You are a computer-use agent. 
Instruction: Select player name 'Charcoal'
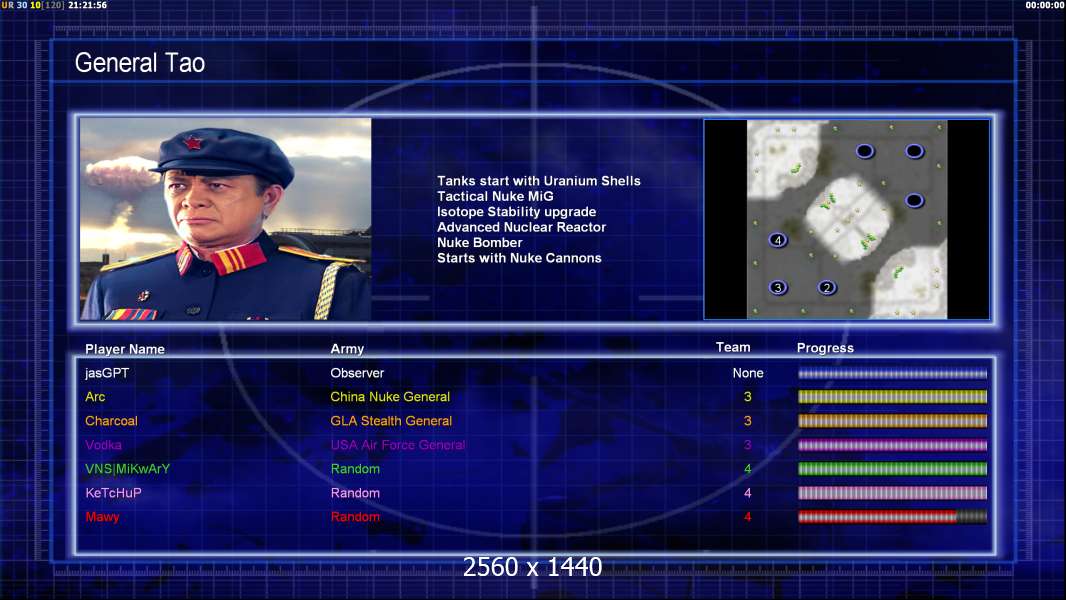(x=111, y=421)
